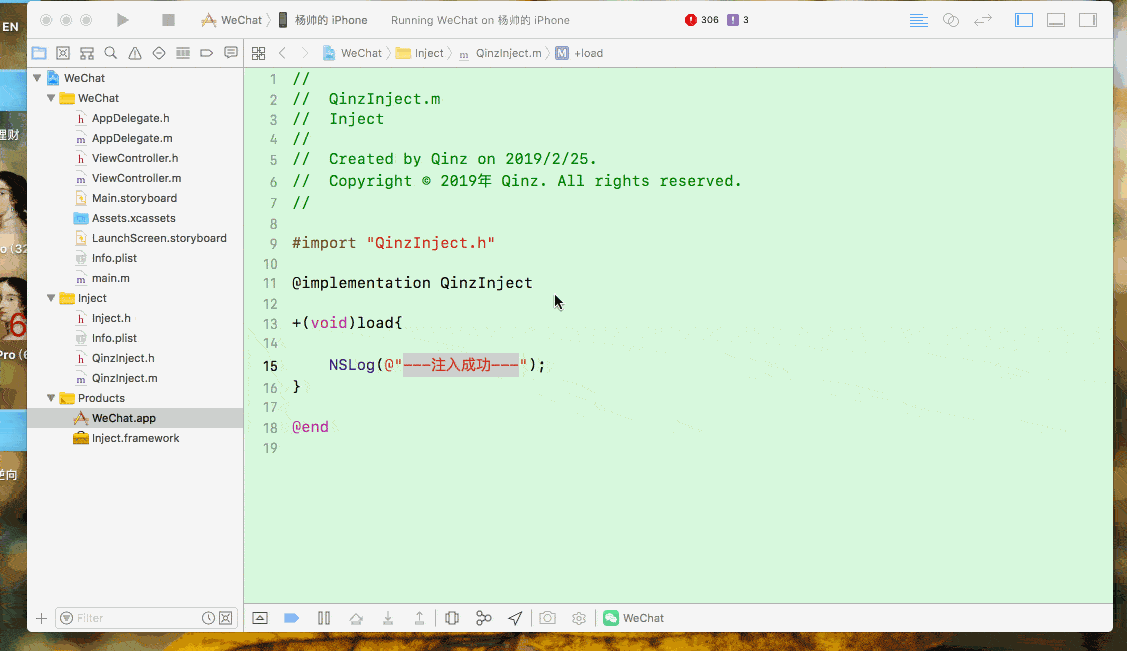Open Debug Memory Graph
Screen dimensions: 1127x651
(x=484, y=618)
